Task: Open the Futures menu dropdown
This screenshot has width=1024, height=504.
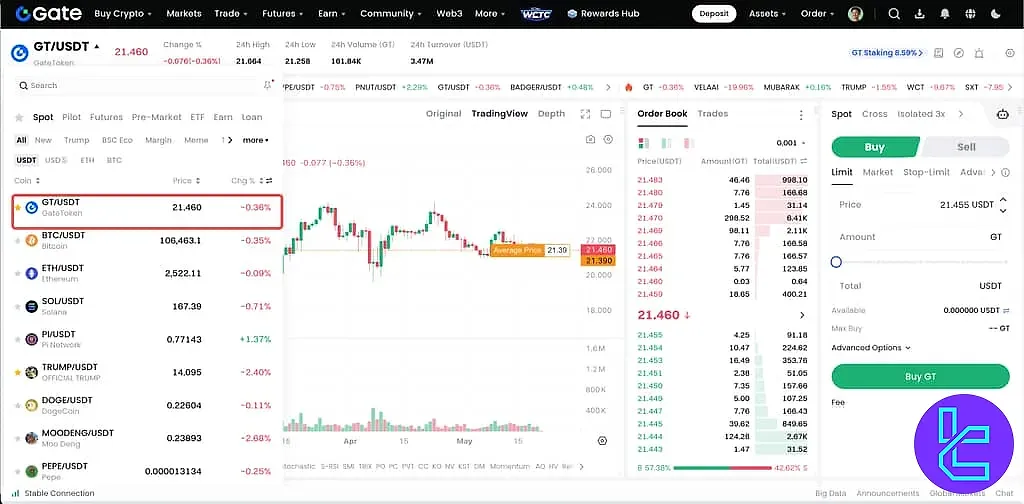Action: pyautogui.click(x=284, y=14)
